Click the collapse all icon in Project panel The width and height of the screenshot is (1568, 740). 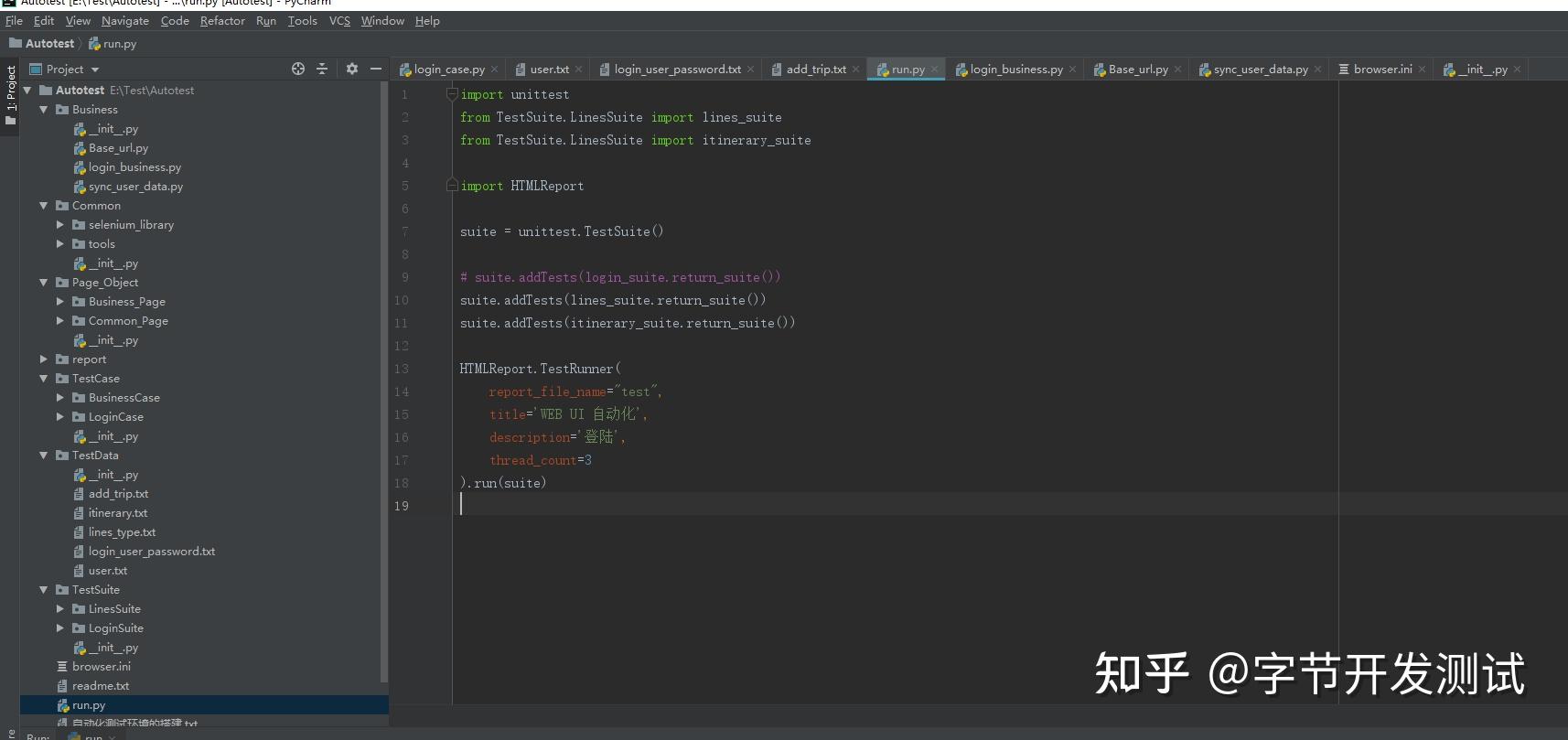coord(322,69)
